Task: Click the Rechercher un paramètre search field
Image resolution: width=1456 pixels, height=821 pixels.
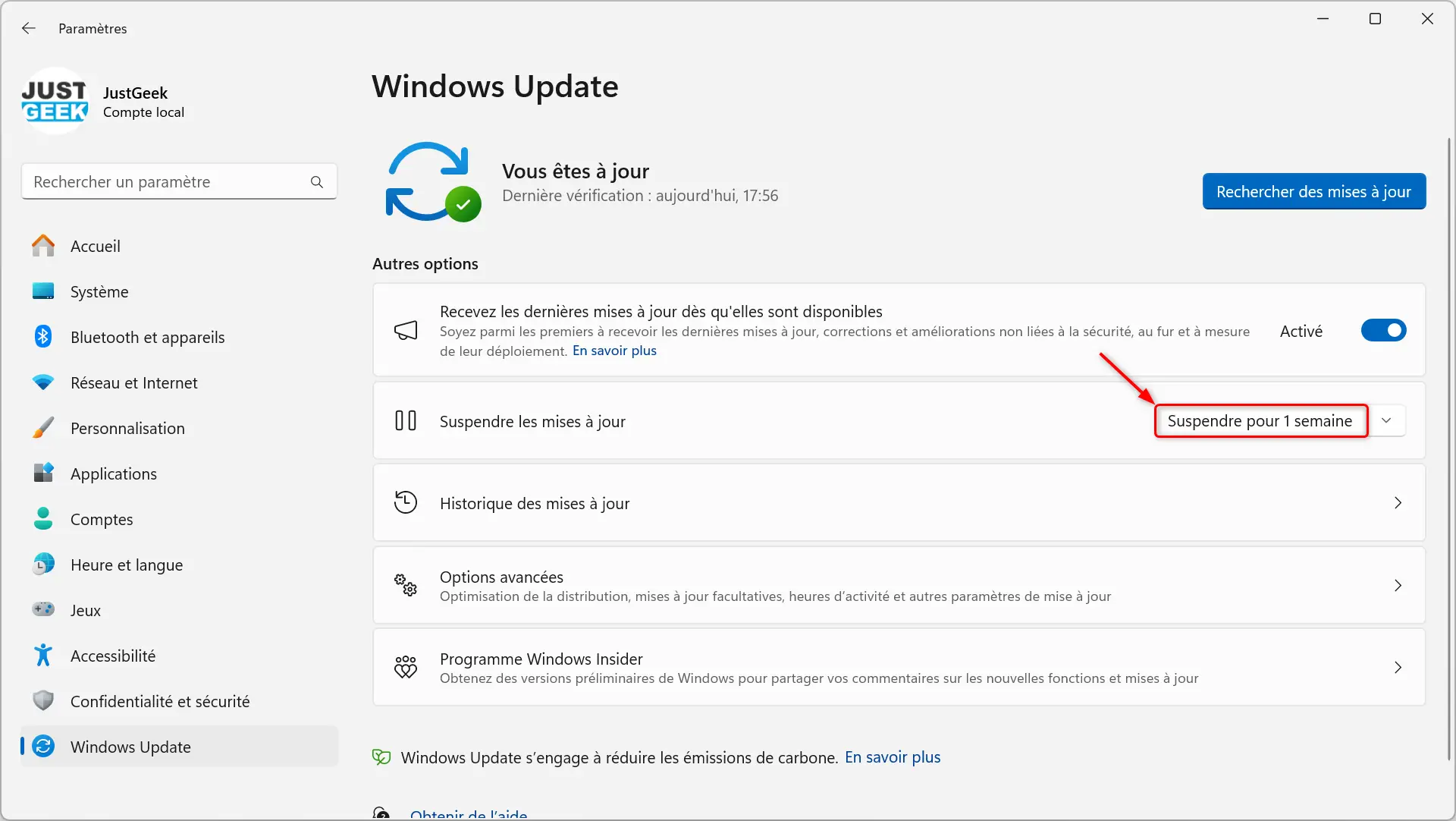Action: 179,182
